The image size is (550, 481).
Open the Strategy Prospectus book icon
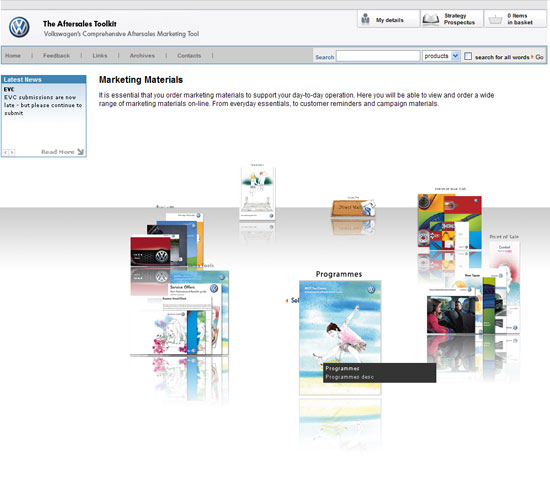pos(430,19)
